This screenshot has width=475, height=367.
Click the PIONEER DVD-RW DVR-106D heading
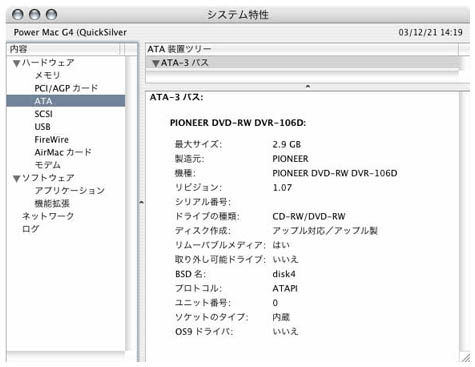[238, 123]
